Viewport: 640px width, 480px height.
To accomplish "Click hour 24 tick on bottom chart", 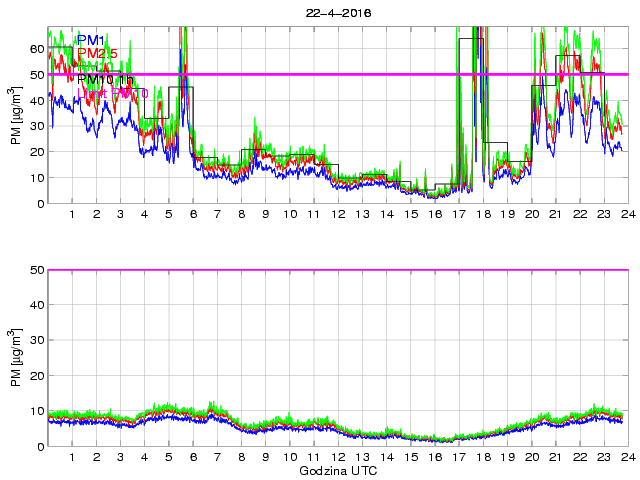I will (627, 457).
